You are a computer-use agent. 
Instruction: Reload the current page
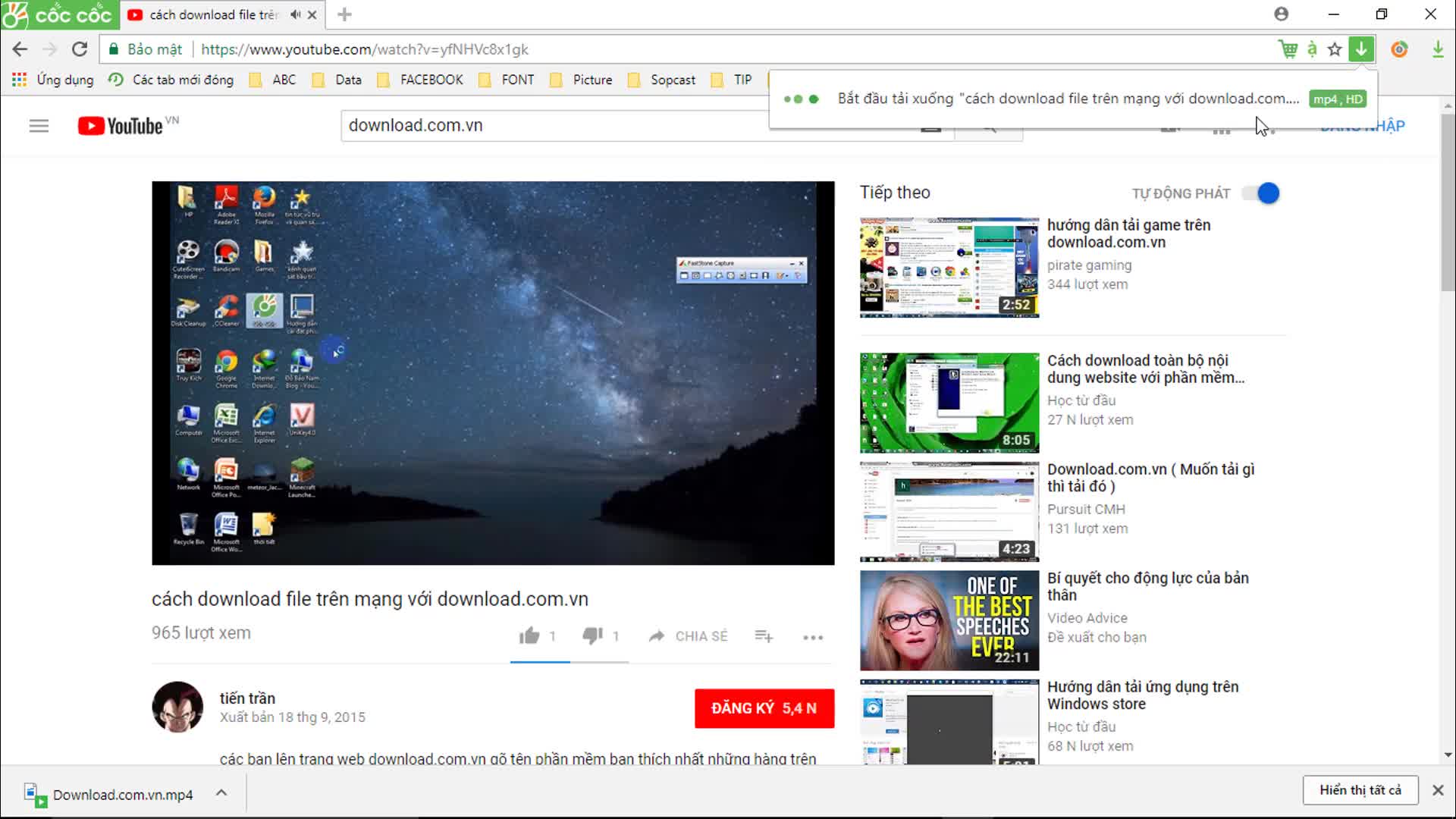(80, 49)
